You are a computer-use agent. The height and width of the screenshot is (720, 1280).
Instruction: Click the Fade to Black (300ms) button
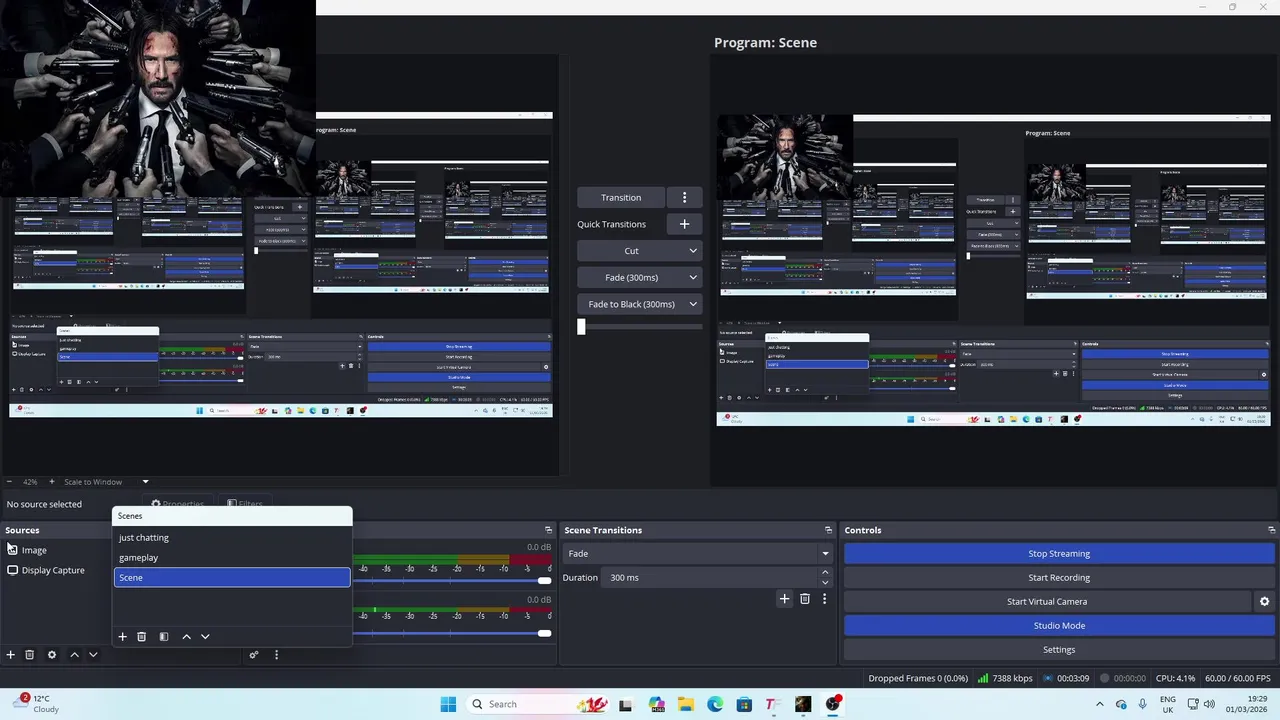click(x=631, y=304)
